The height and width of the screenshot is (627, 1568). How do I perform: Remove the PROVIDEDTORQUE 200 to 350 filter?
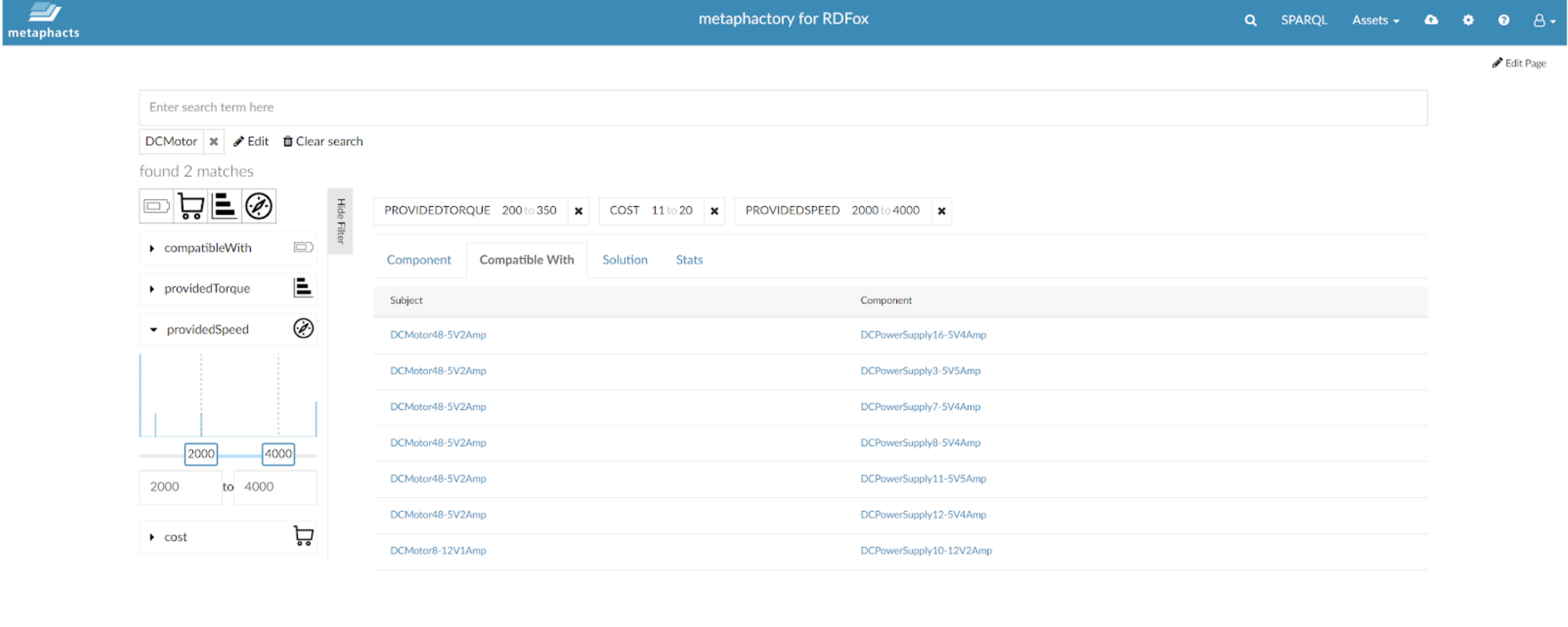click(579, 212)
